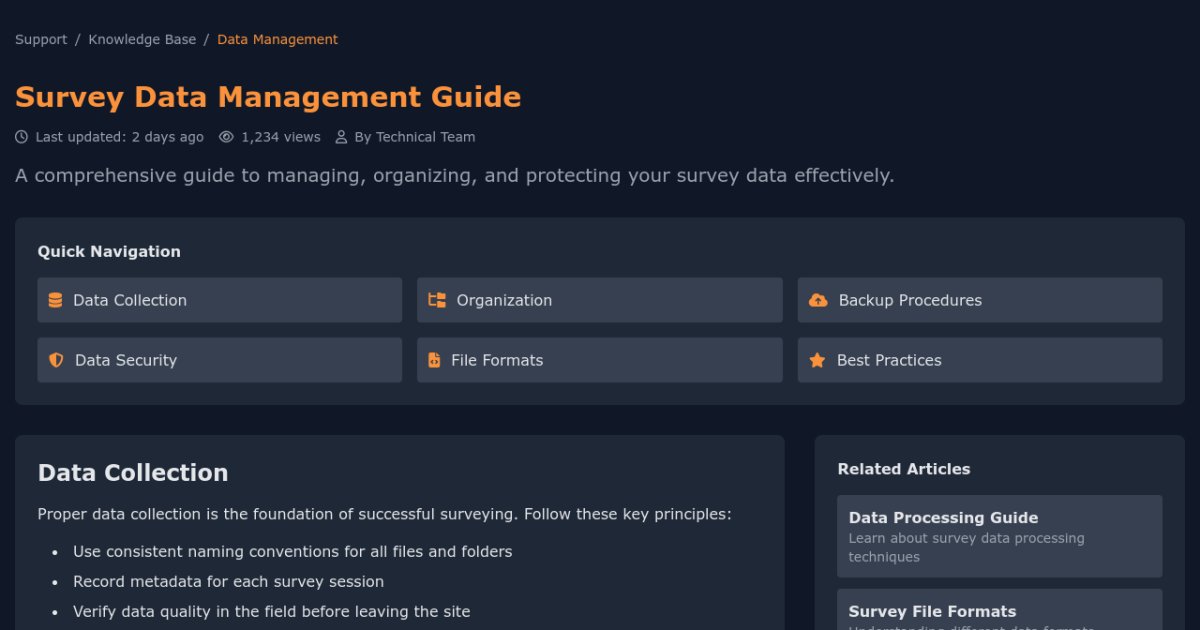Screen dimensions: 1200x630
Task: Click the Support breadcrumb link
Action: pos(40,39)
